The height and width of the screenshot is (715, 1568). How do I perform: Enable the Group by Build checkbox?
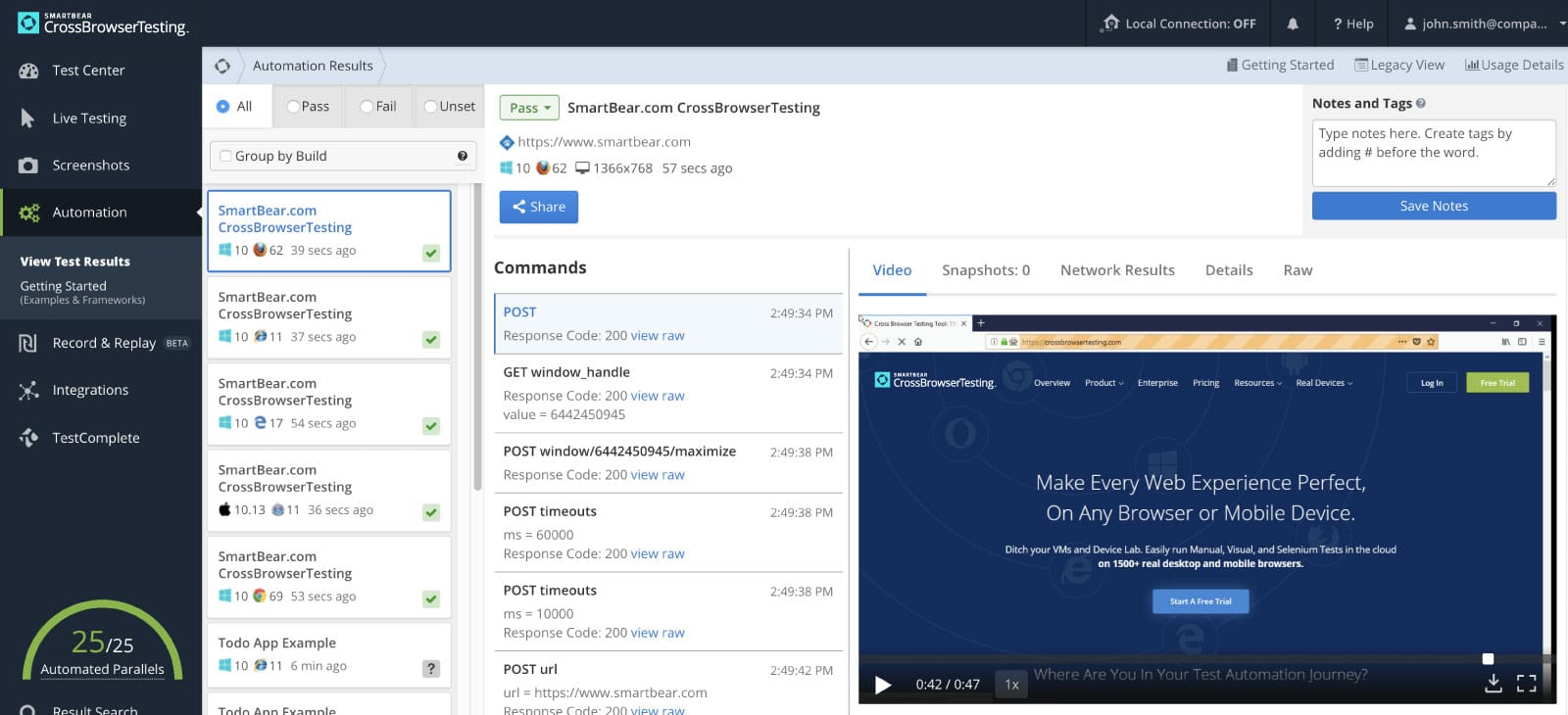[x=225, y=156]
